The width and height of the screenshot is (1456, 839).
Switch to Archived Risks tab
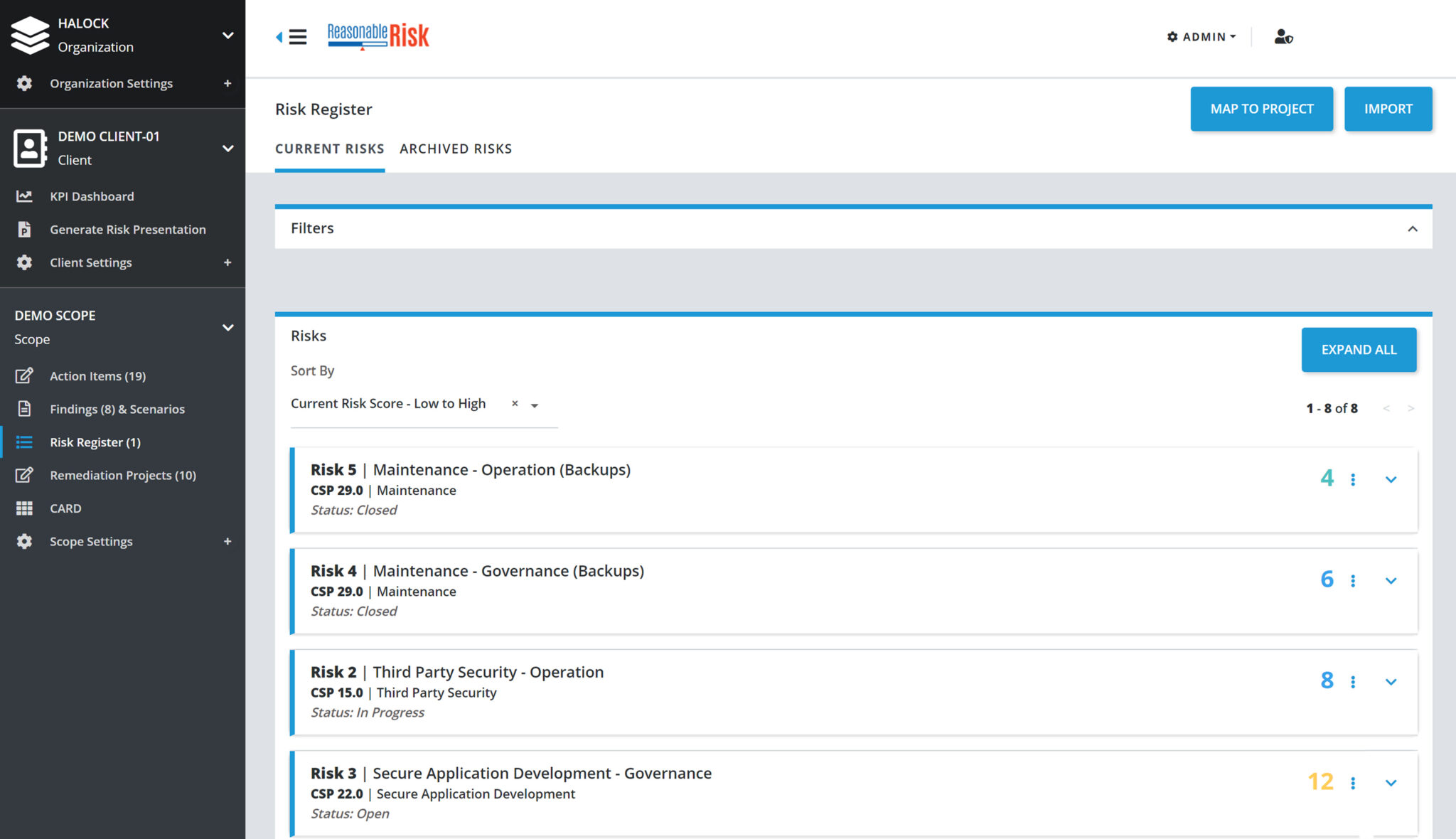click(456, 149)
